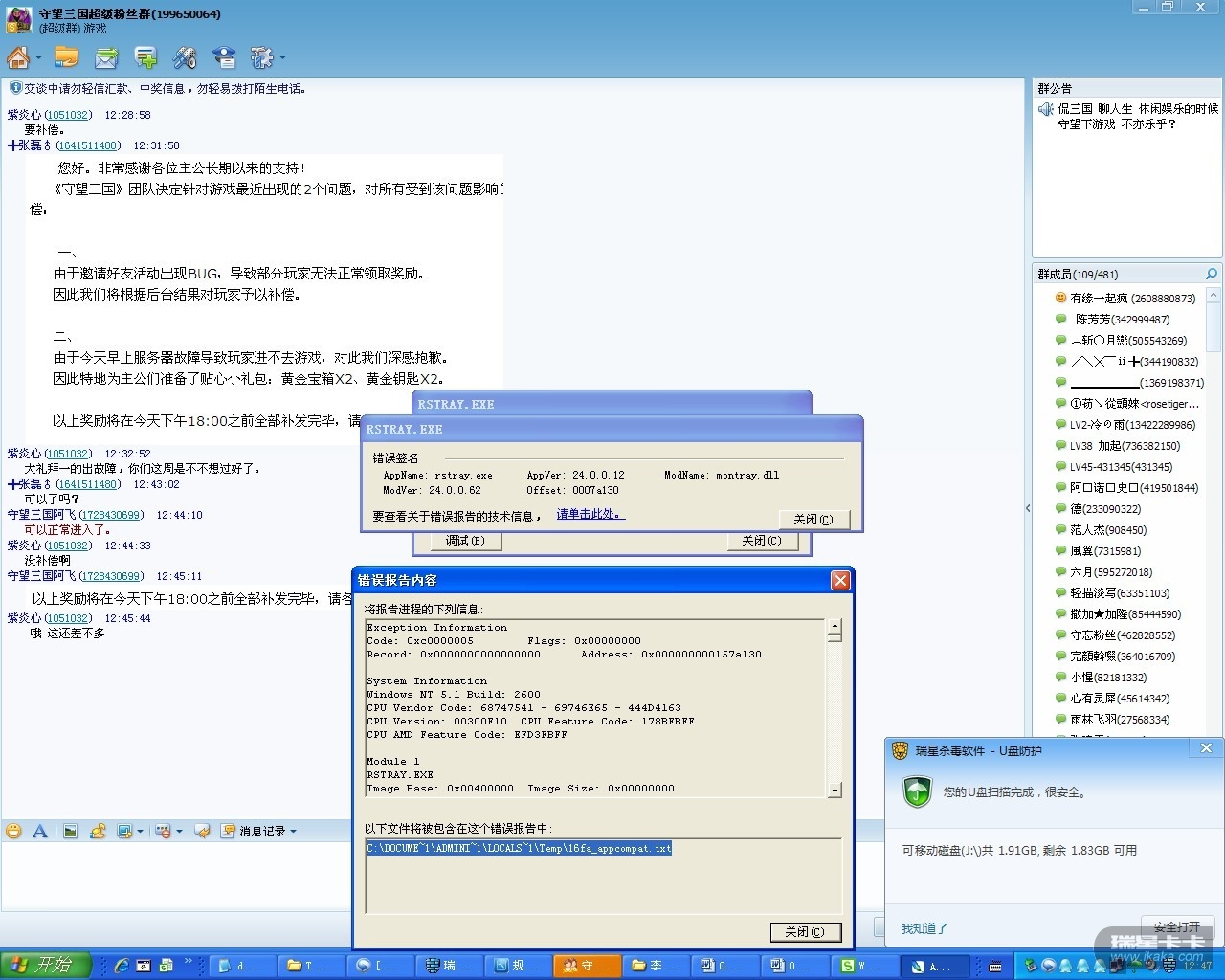The image size is (1225, 980).
Task: Switch to the 瑞 Rising taskbar button
Action: (451, 966)
